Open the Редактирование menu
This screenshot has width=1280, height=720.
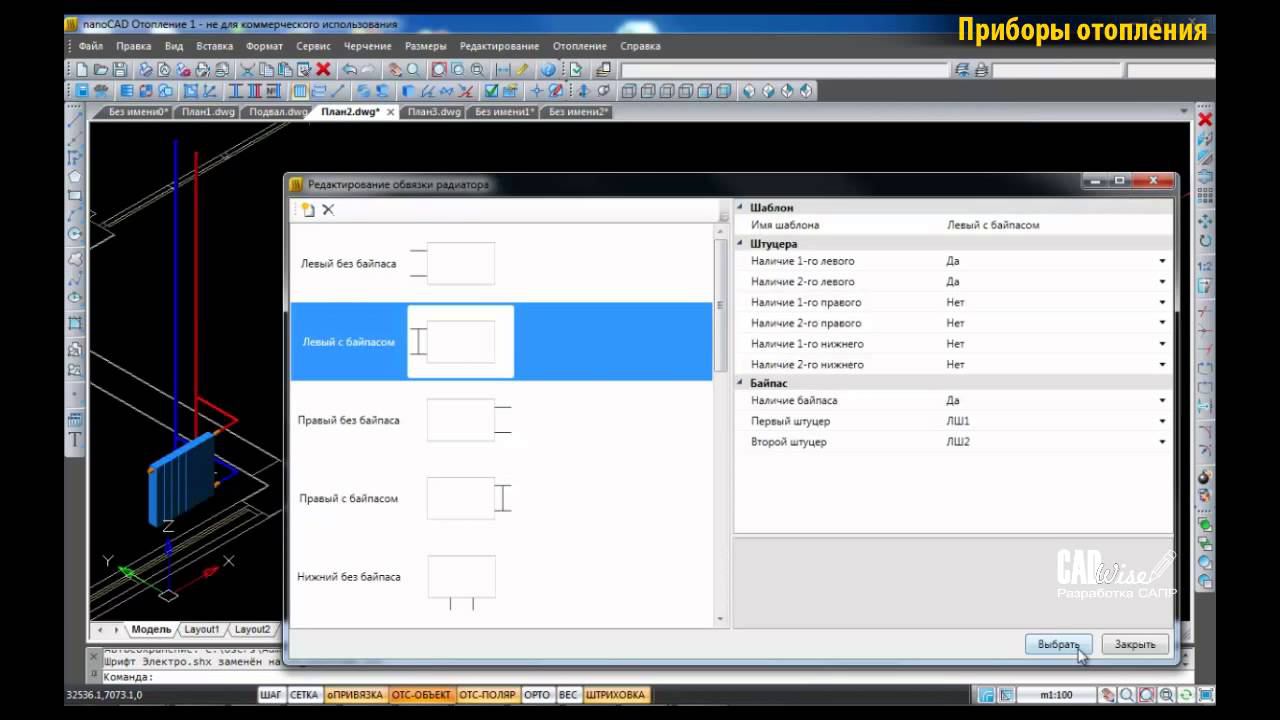(x=499, y=46)
